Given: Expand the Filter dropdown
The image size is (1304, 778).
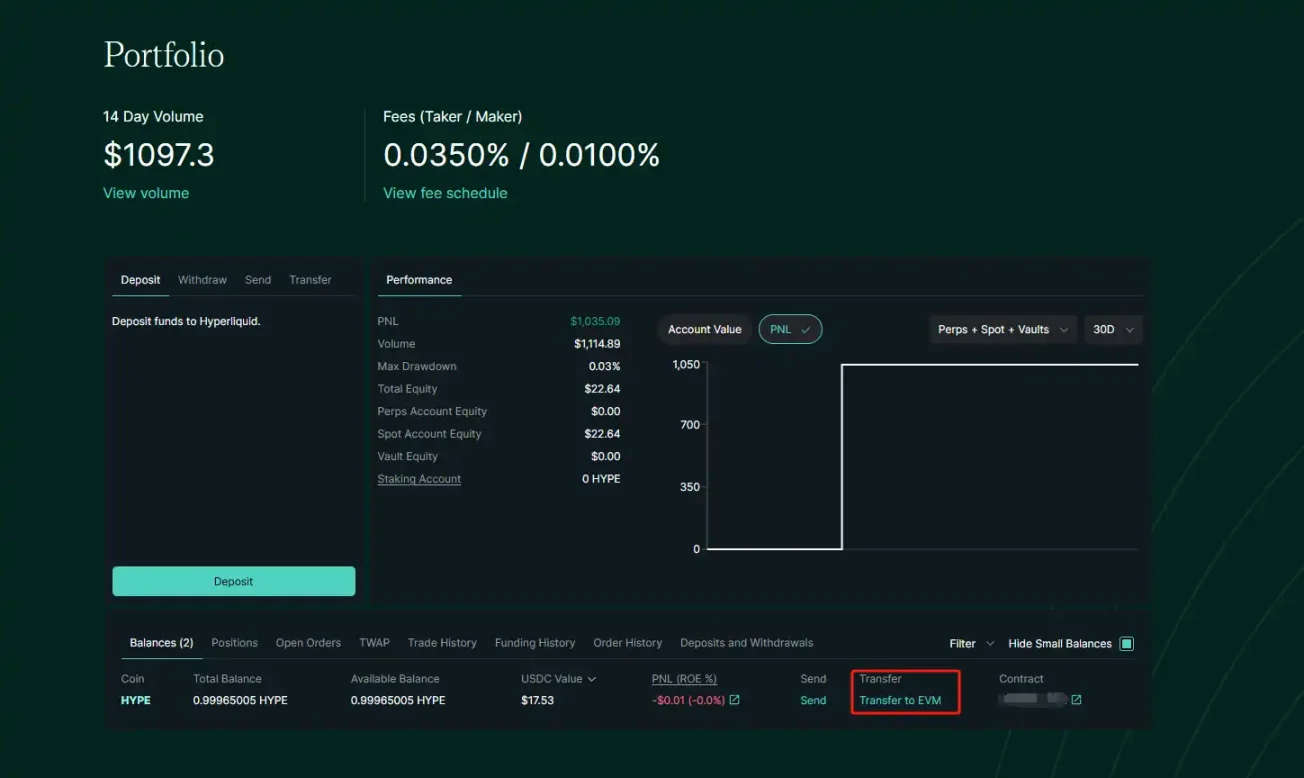Looking at the screenshot, I should click(971, 644).
